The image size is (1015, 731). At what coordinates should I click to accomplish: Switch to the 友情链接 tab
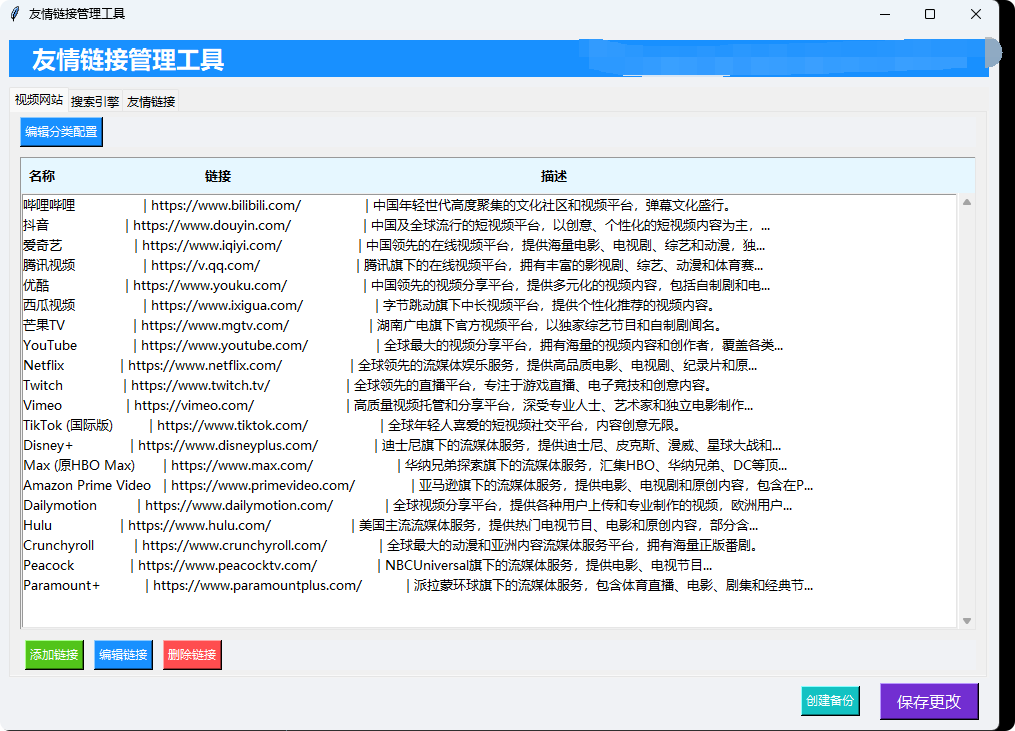[x=151, y=101]
